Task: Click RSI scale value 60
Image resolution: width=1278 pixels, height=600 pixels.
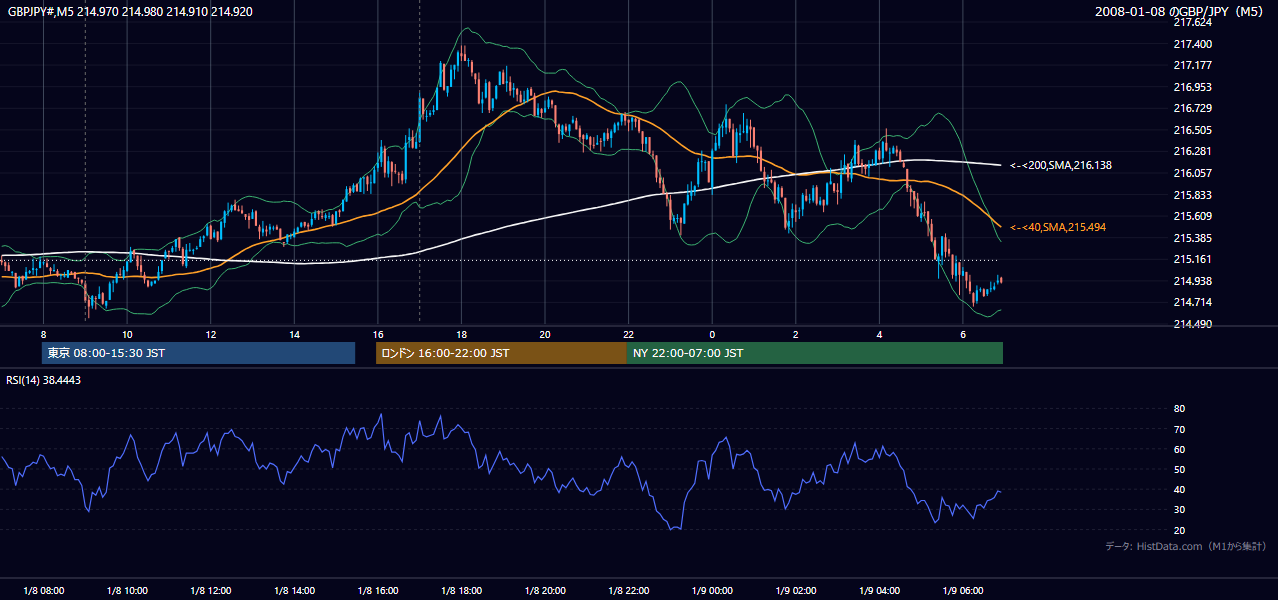Action: click(1179, 449)
